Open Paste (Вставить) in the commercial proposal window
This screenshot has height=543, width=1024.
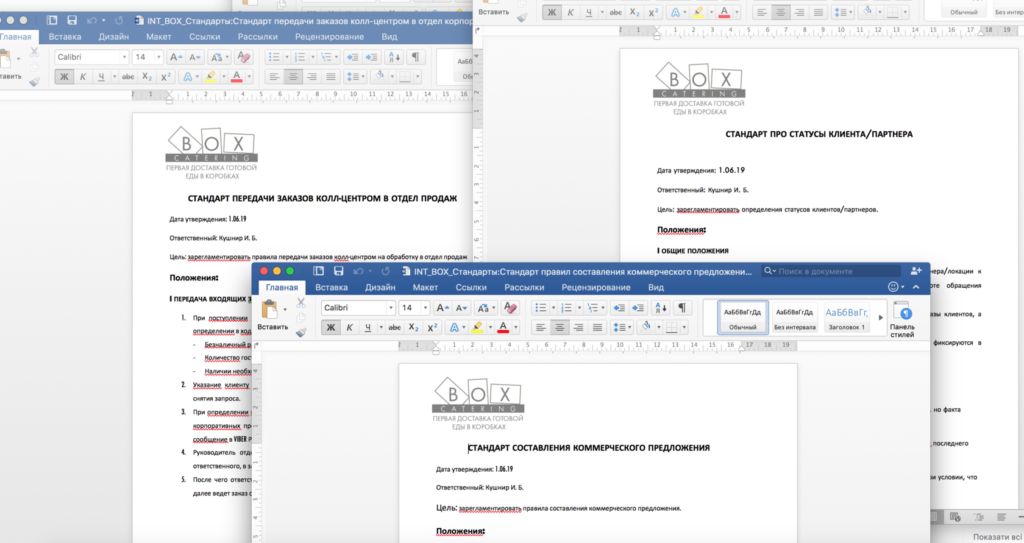pyautogui.click(x=270, y=314)
